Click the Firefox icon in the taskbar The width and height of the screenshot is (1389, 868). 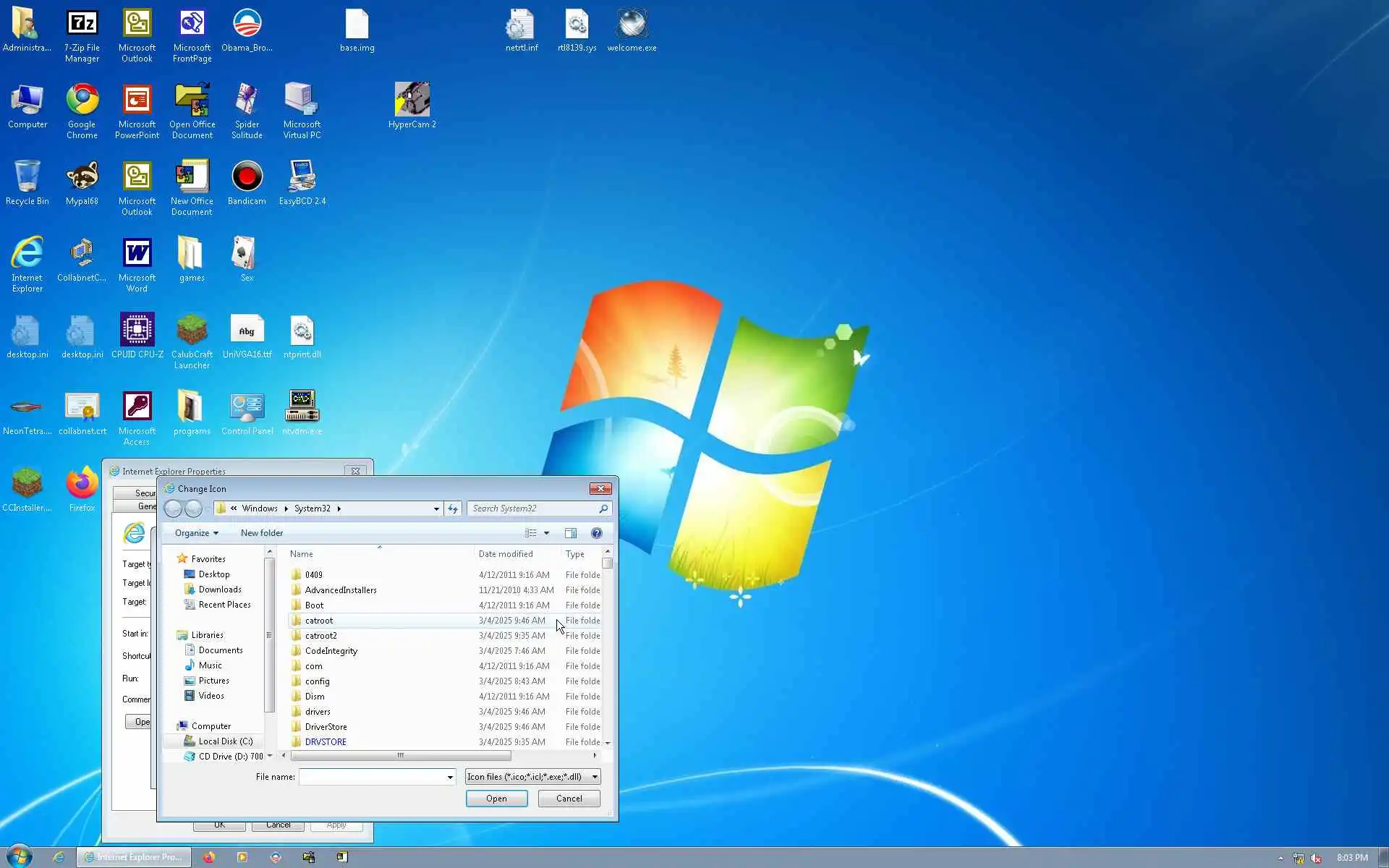click(209, 857)
